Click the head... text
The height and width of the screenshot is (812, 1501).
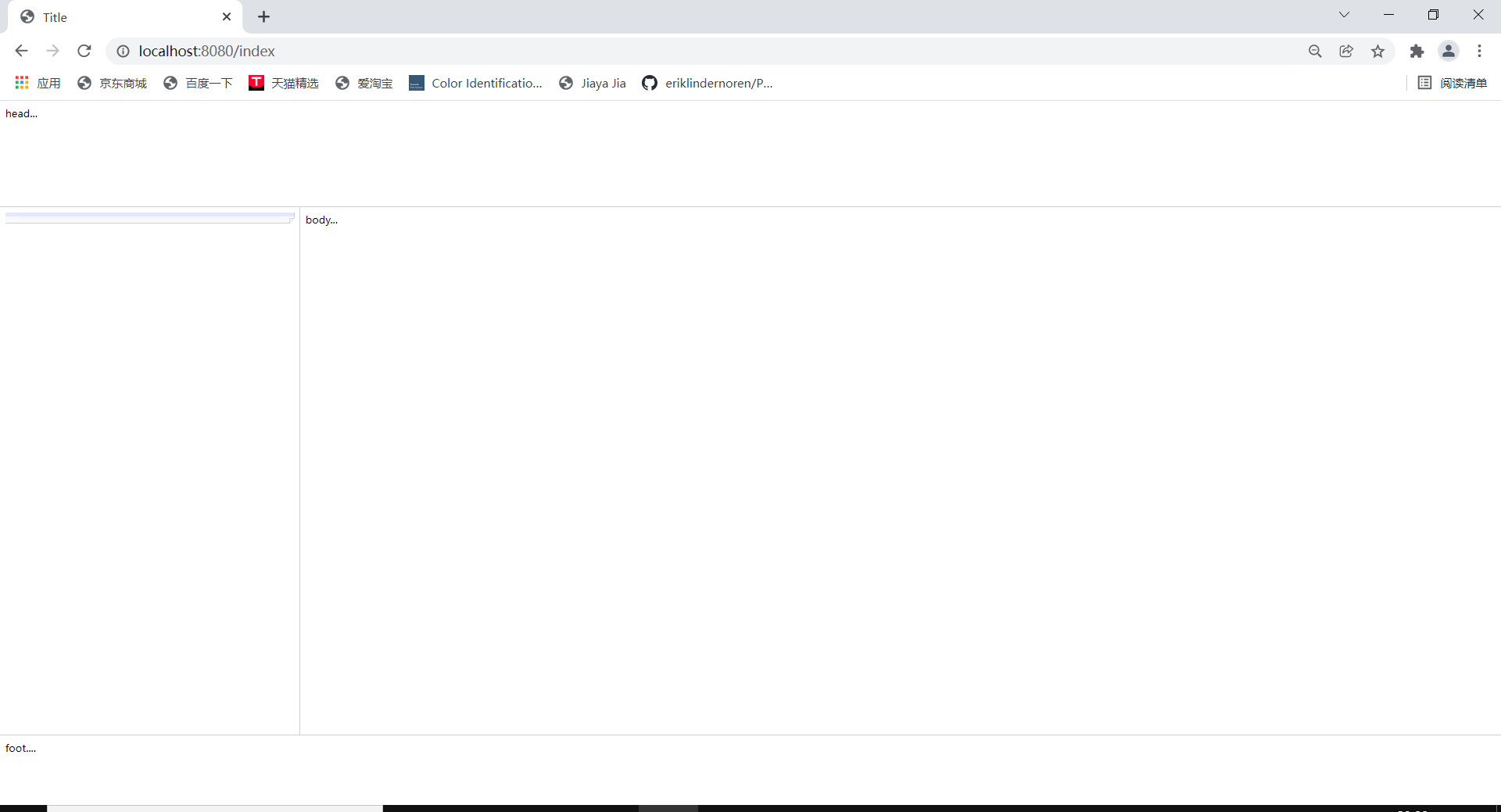pos(21,113)
